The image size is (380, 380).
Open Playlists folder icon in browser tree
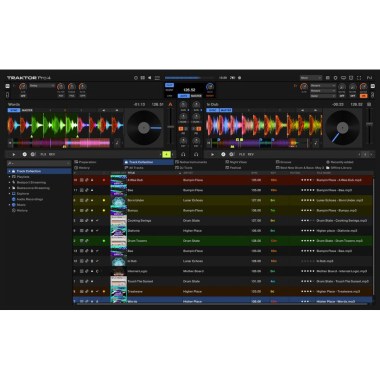[x=14, y=177]
